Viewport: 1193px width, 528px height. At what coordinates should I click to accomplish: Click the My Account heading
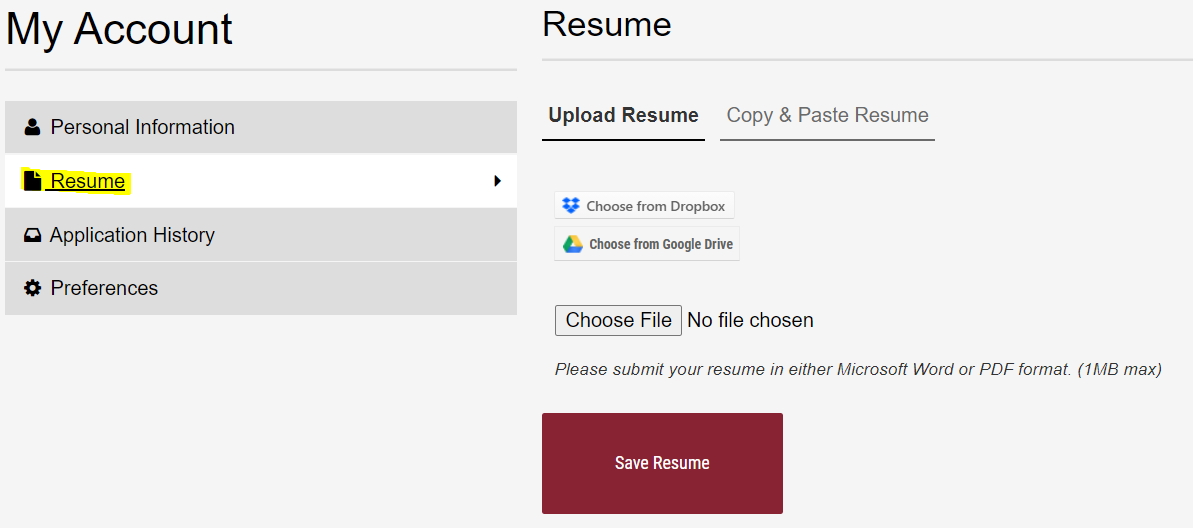click(119, 29)
